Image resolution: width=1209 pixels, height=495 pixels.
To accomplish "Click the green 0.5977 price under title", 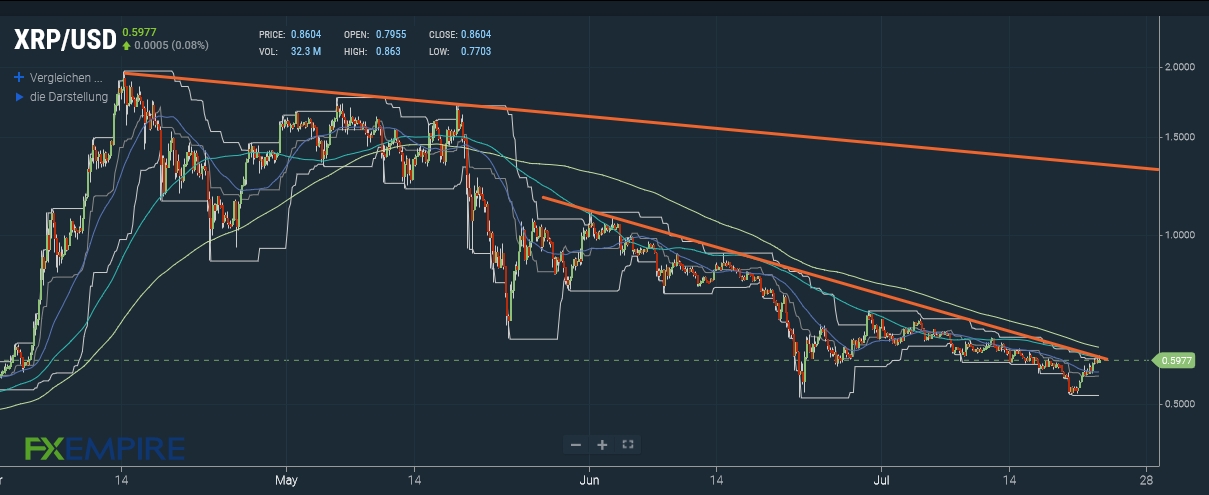I will 139,32.
